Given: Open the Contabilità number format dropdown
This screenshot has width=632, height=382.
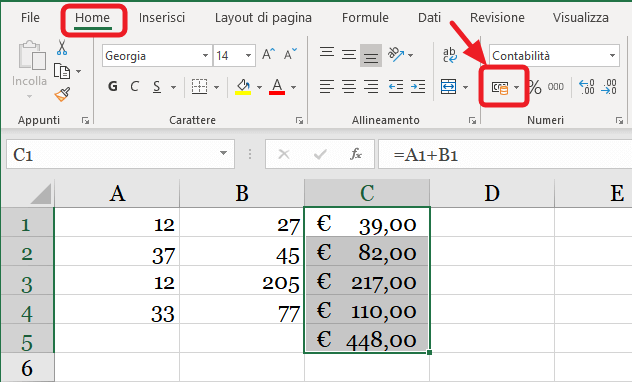Looking at the screenshot, I should pos(612,56).
